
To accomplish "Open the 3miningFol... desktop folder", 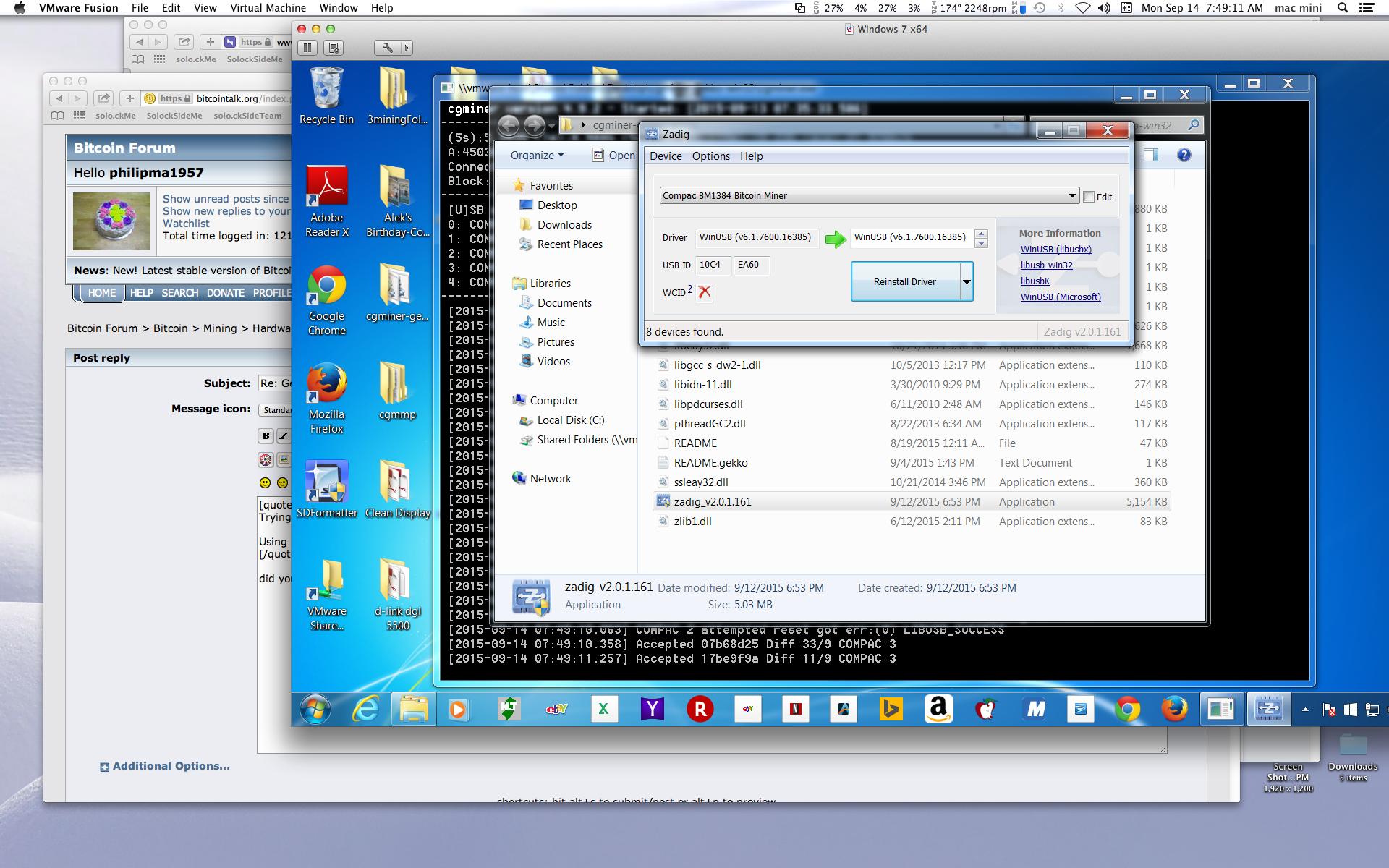I will pos(397,95).
